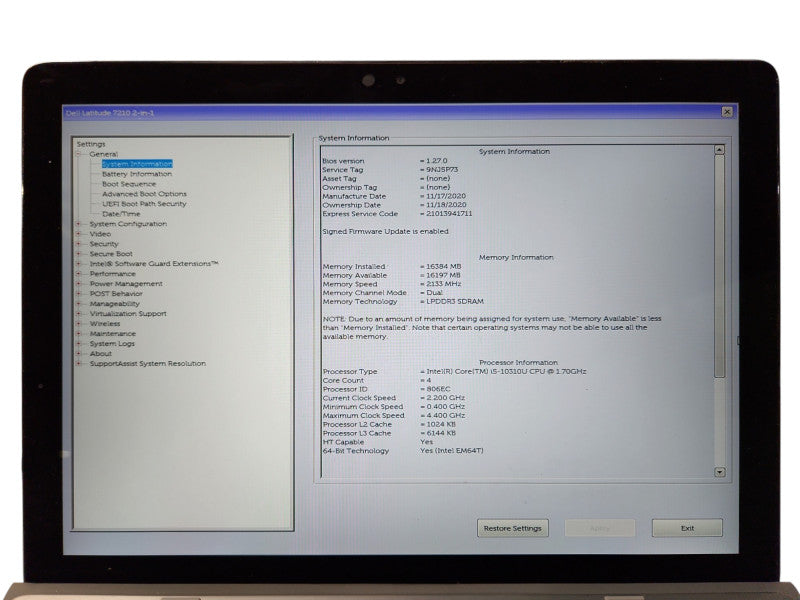Select the Video label
This screenshot has width=800, height=600.
100,234
